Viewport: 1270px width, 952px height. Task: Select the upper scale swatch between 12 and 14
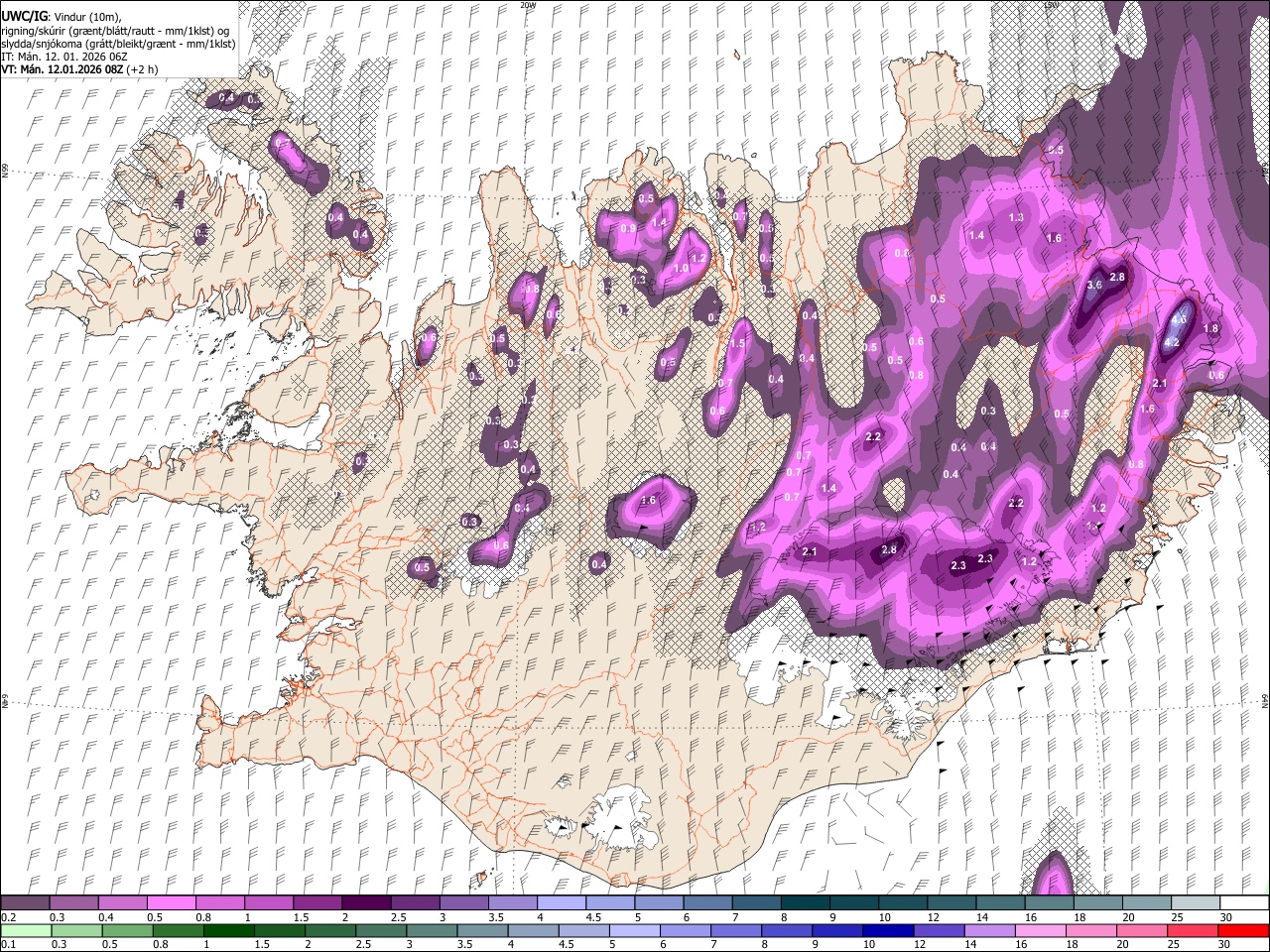(x=950, y=902)
